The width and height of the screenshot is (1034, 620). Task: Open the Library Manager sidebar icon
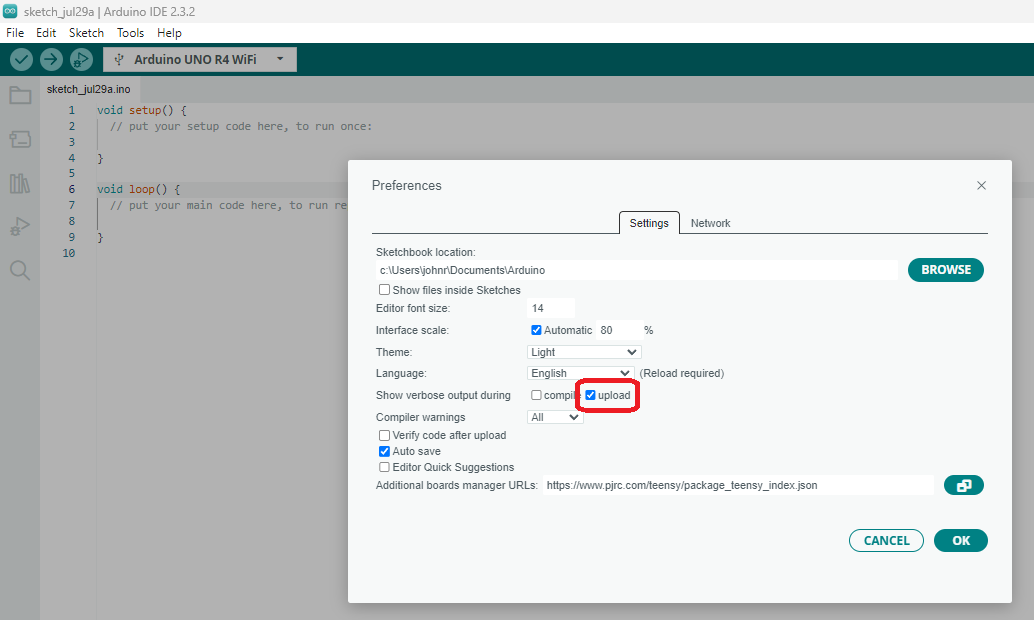(x=20, y=183)
